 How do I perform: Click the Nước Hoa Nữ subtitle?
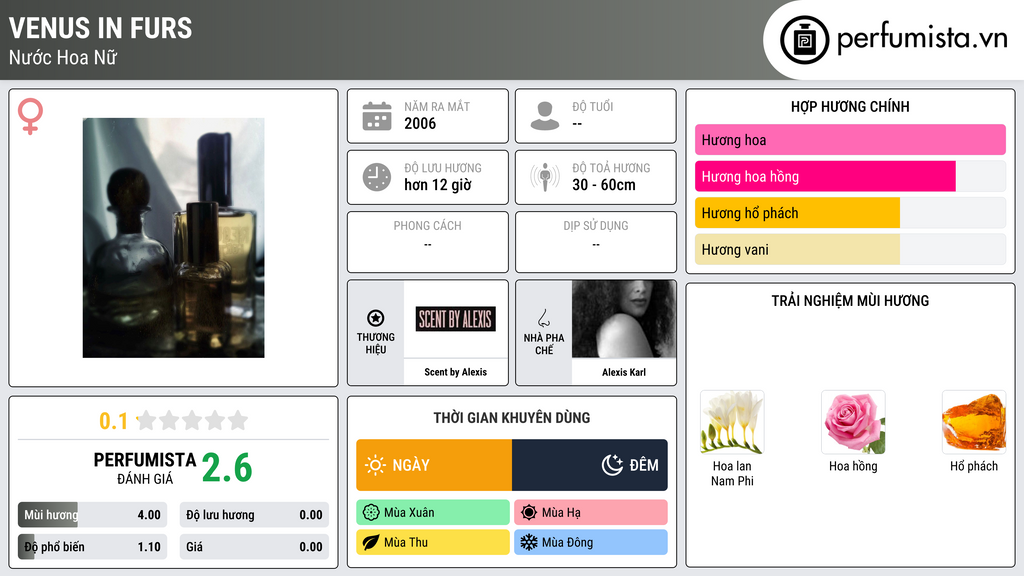click(63, 57)
